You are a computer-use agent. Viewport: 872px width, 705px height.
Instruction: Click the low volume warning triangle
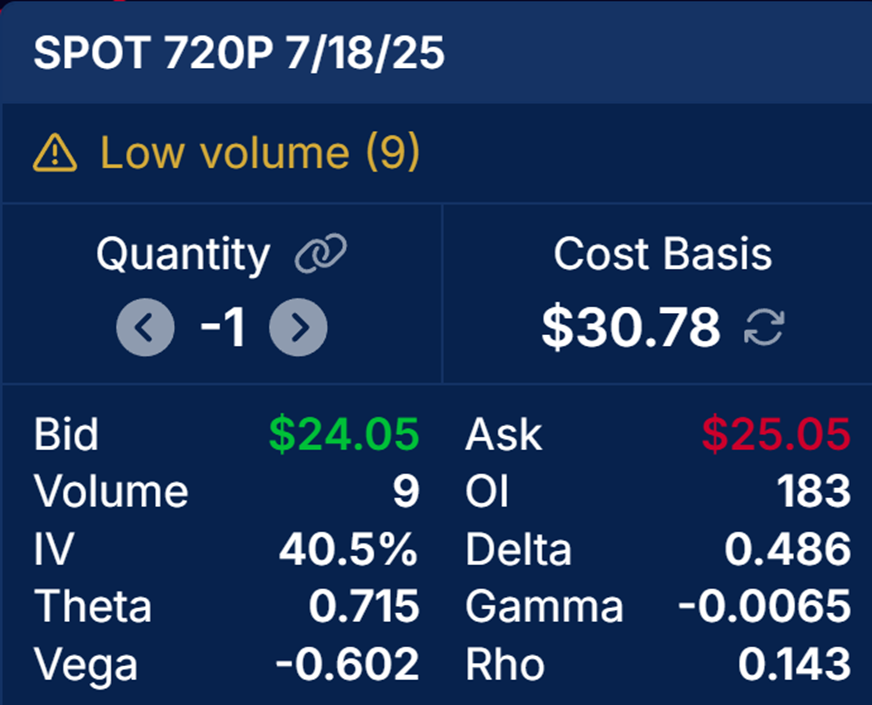(x=54, y=152)
